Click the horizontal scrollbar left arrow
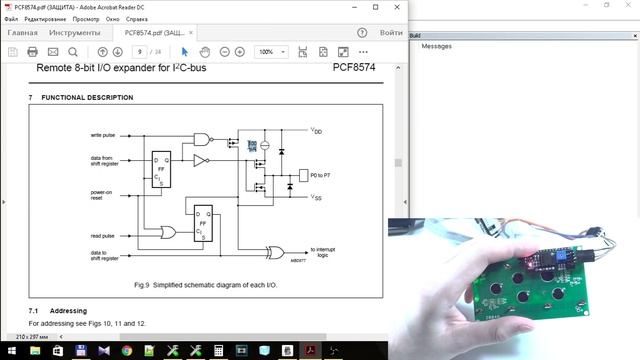This screenshot has height=360, width=640. point(61,337)
